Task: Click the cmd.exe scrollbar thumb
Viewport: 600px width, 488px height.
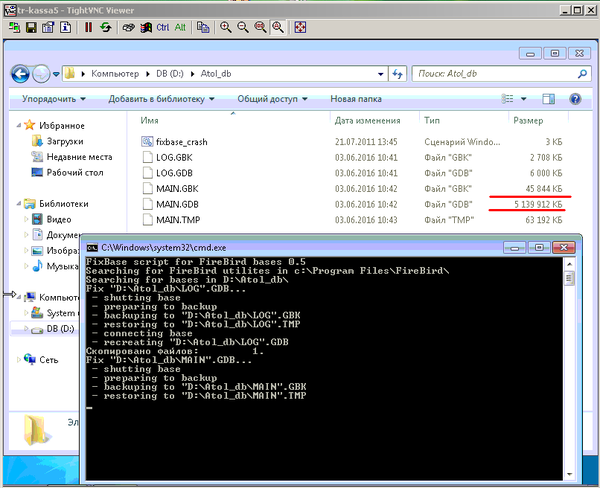Action: coord(569,278)
